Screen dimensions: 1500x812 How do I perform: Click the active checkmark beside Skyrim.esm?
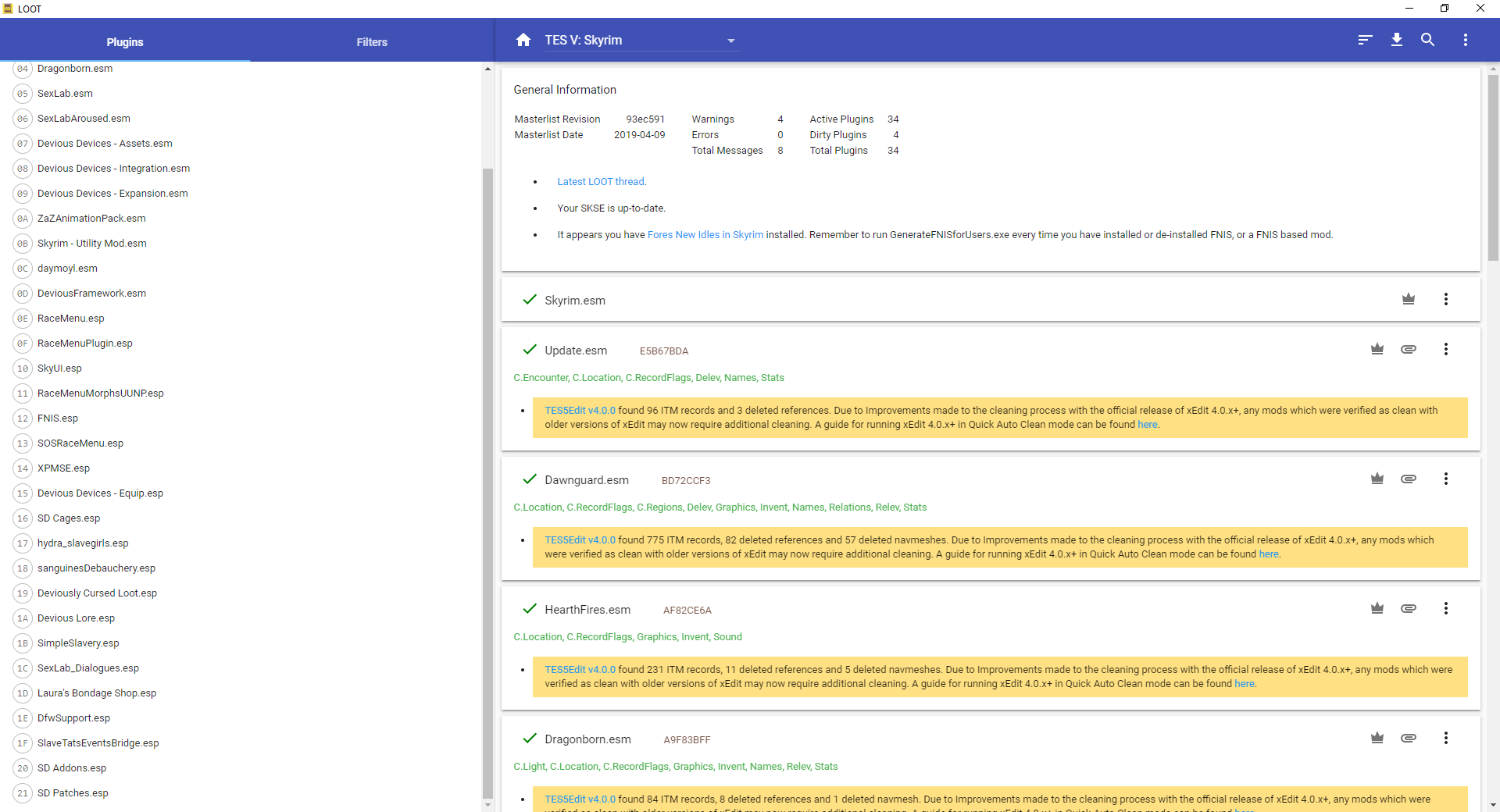(530, 299)
